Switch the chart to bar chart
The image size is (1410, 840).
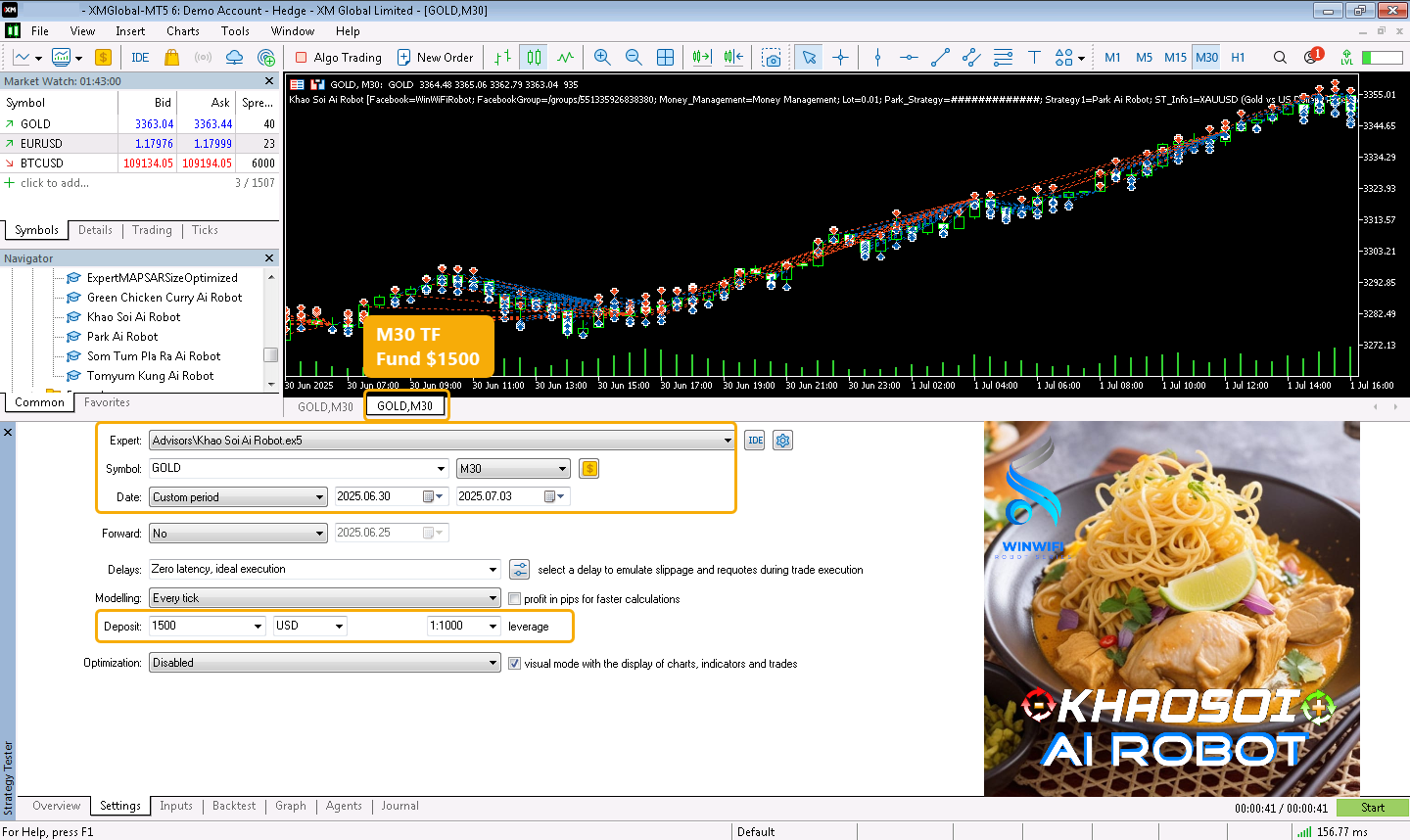[x=502, y=58]
